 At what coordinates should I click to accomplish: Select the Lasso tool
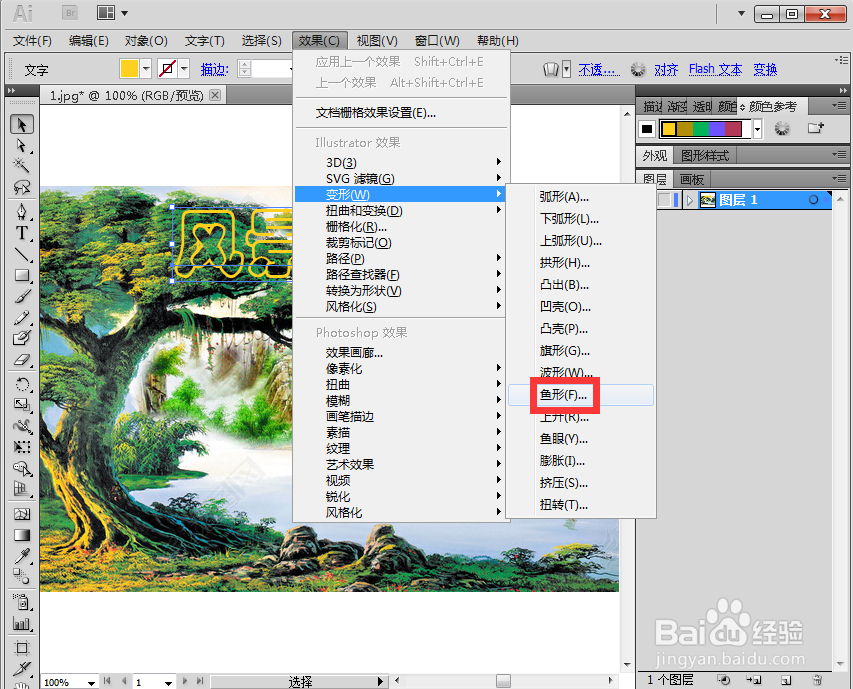pyautogui.click(x=22, y=187)
